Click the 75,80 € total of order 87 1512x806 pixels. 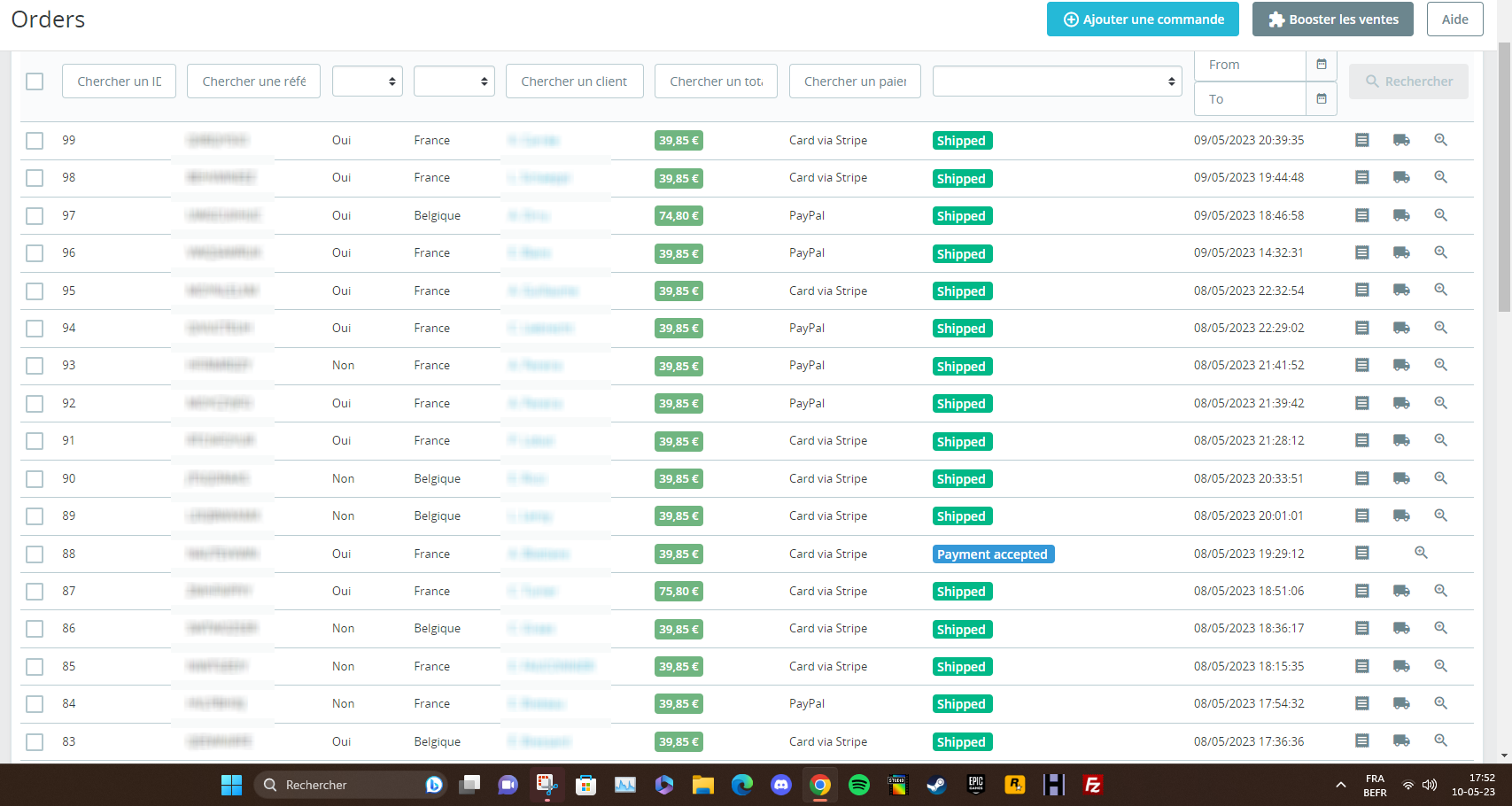point(678,592)
